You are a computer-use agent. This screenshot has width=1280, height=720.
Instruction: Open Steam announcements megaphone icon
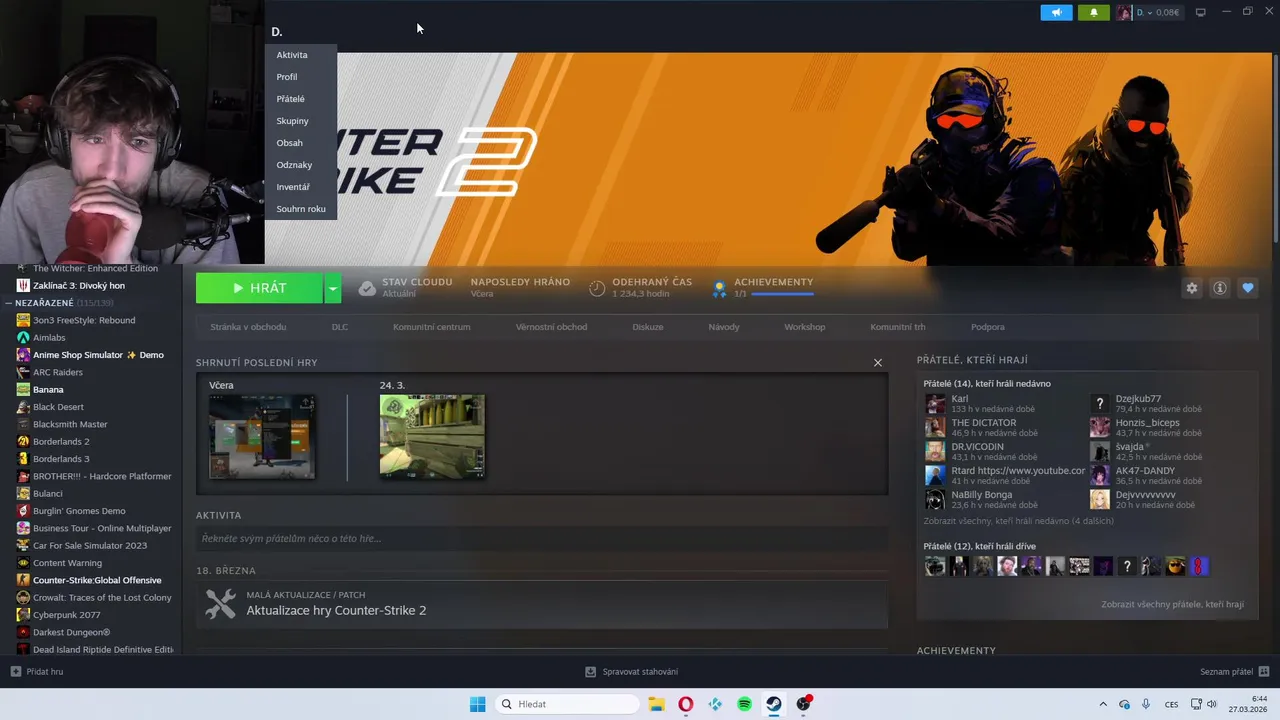click(1056, 13)
